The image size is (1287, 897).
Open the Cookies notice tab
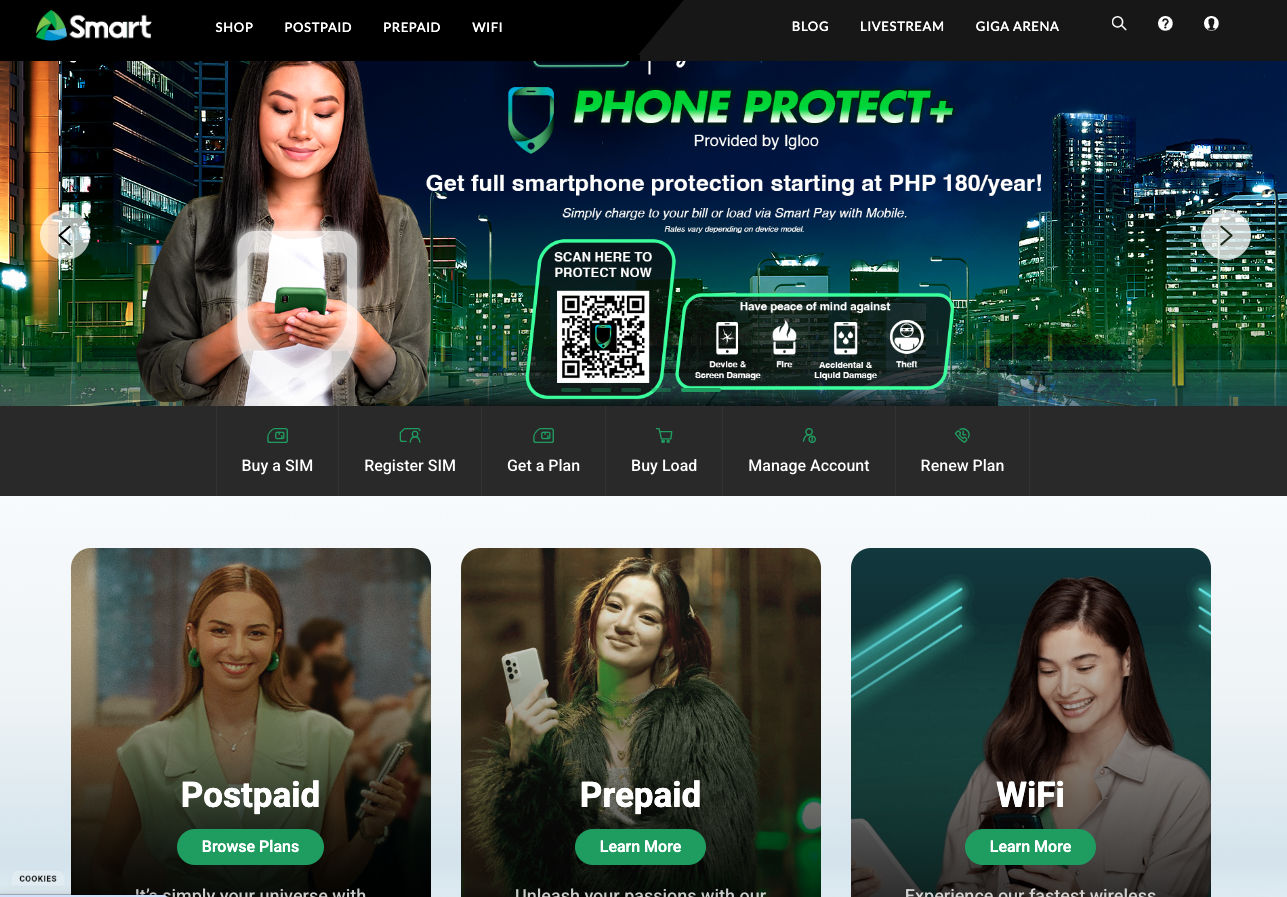tap(38, 879)
